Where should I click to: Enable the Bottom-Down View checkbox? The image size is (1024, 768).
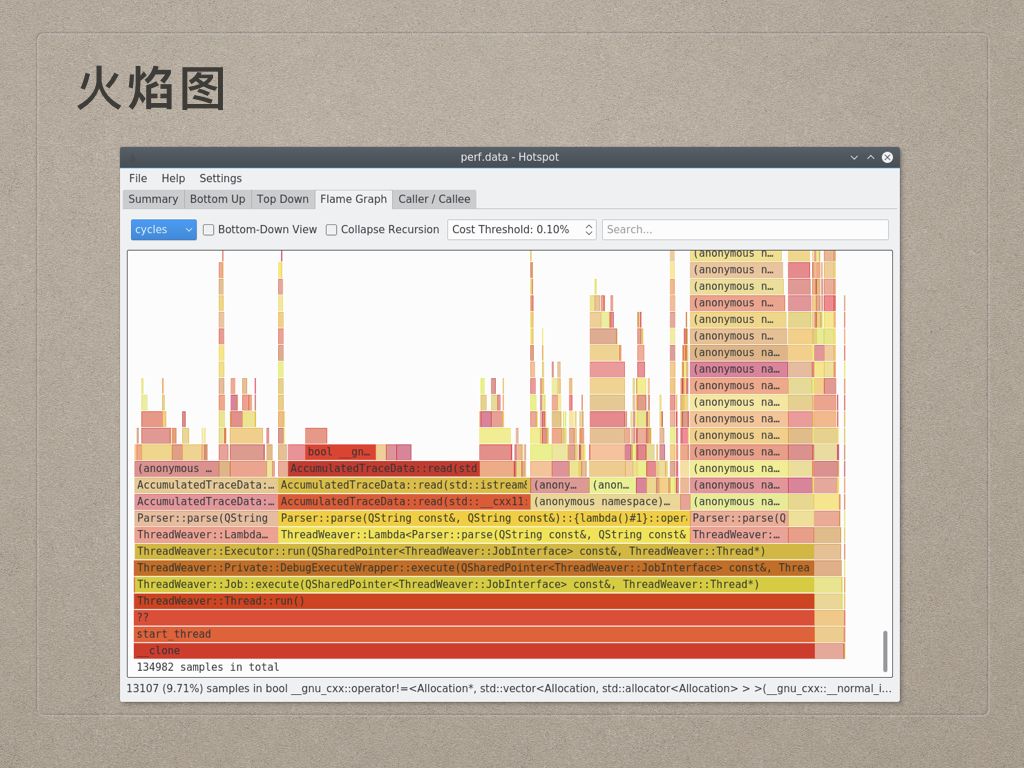[208, 230]
